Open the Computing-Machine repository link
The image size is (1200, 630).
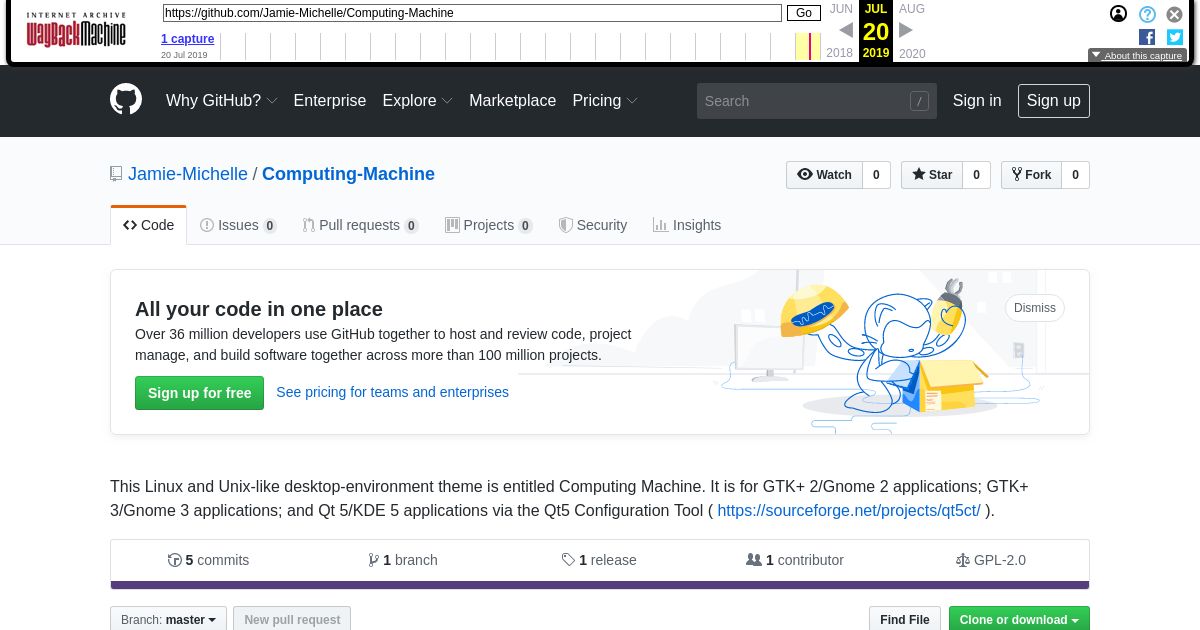(348, 174)
